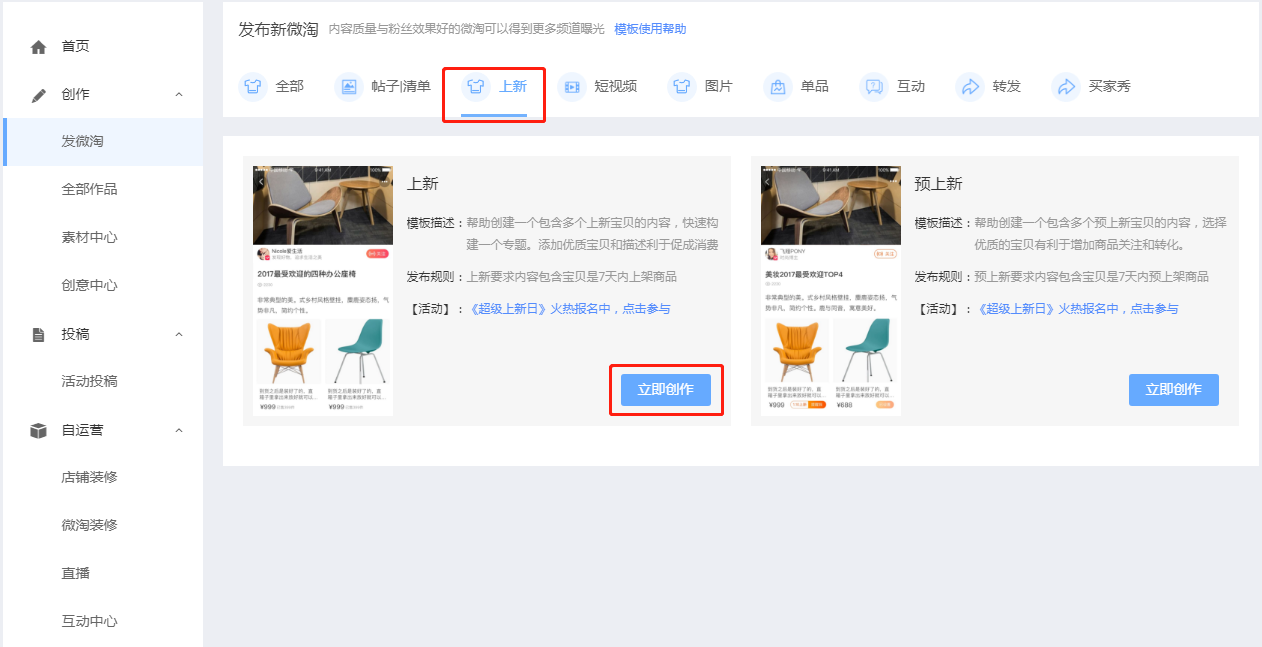This screenshot has height=647, width=1262.
Task: Open the 模板使用帮助 help link
Action: [x=650, y=29]
